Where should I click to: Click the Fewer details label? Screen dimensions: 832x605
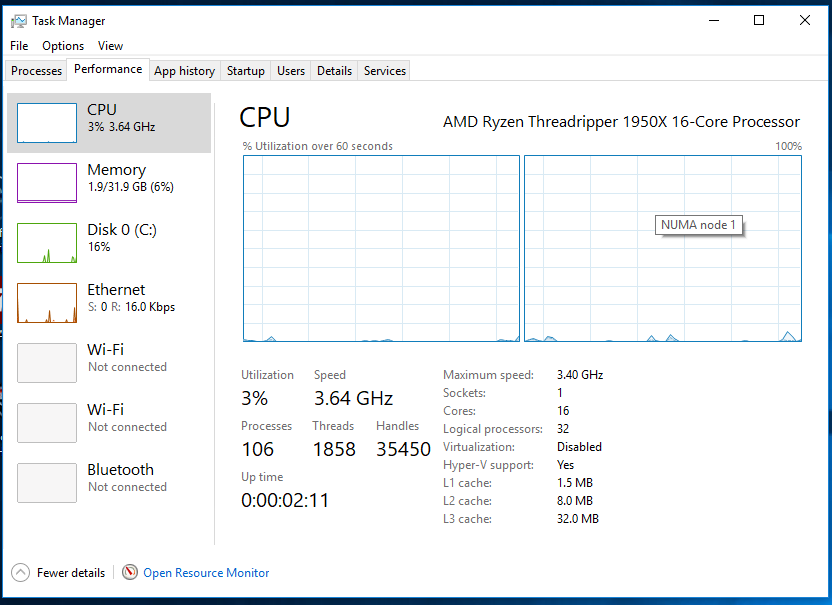point(71,573)
